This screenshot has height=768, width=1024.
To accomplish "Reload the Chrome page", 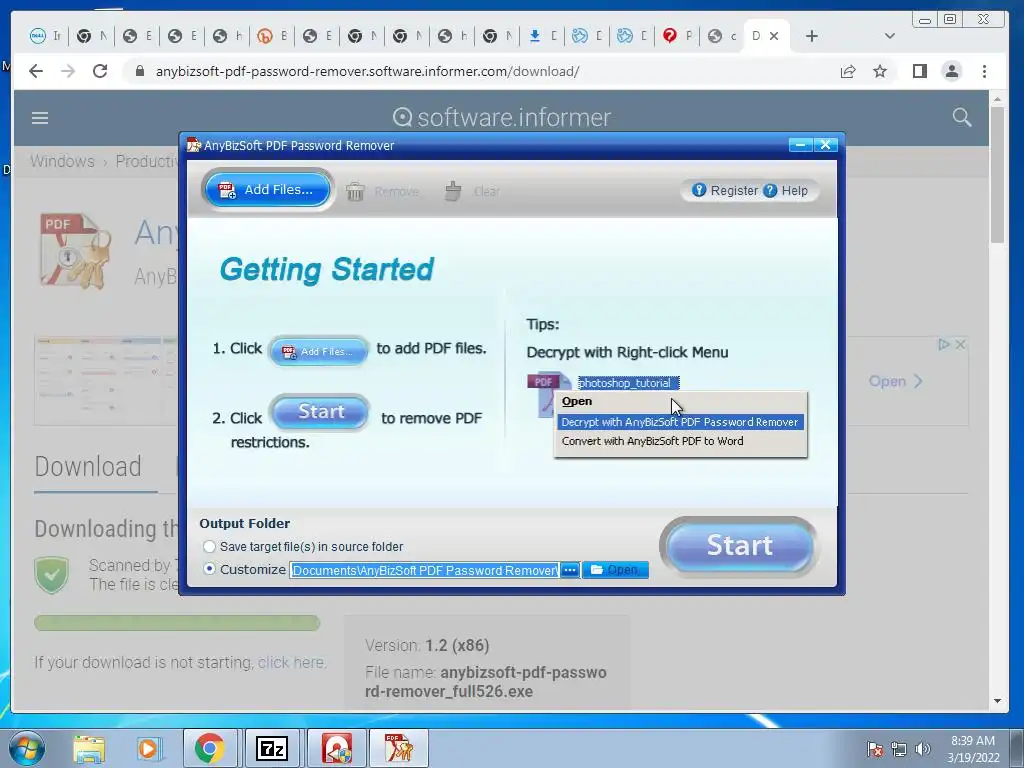I will tap(100, 71).
